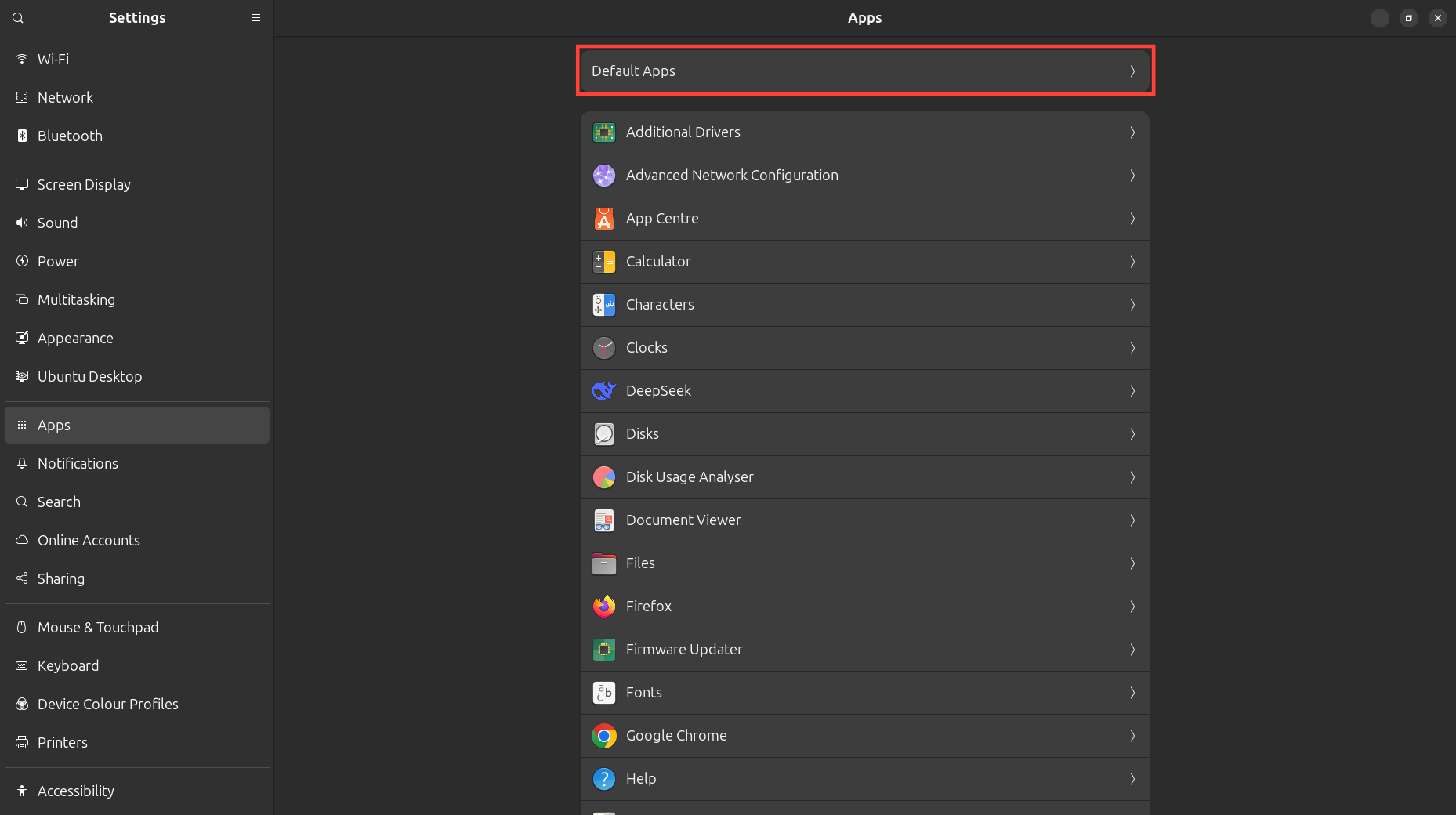Select the Bluetooth icon in the sidebar
The height and width of the screenshot is (815, 1456).
pyautogui.click(x=22, y=136)
